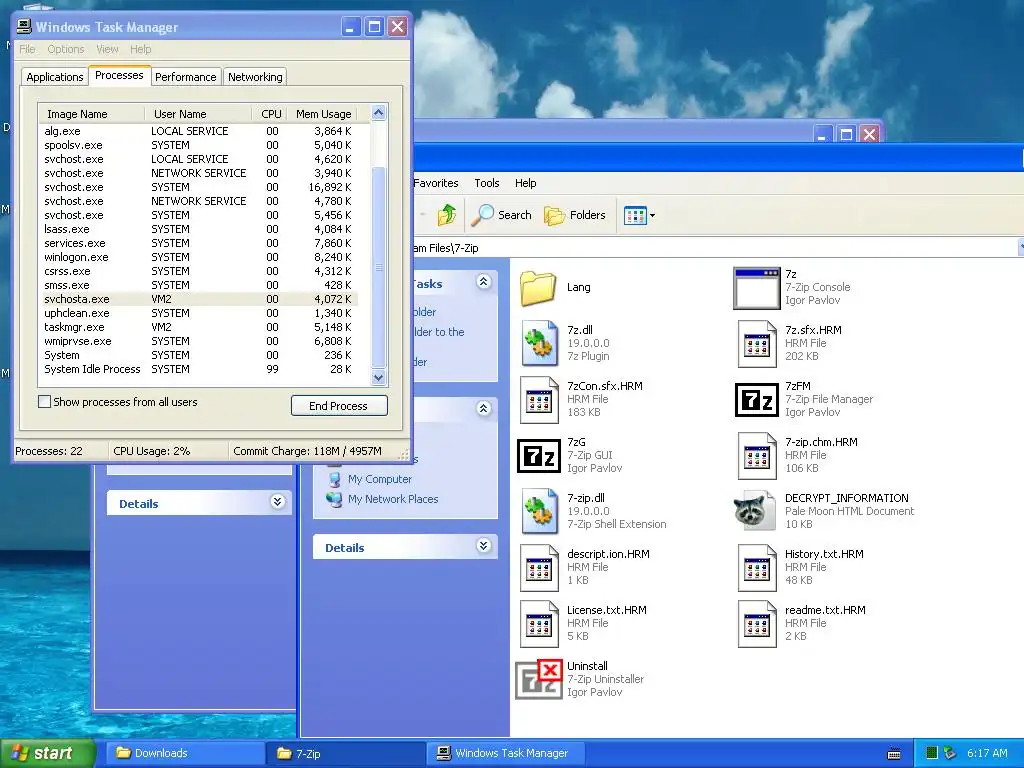Click the taskbar clock showing 6:17 AM
This screenshot has height=768, width=1024.
pos(987,754)
